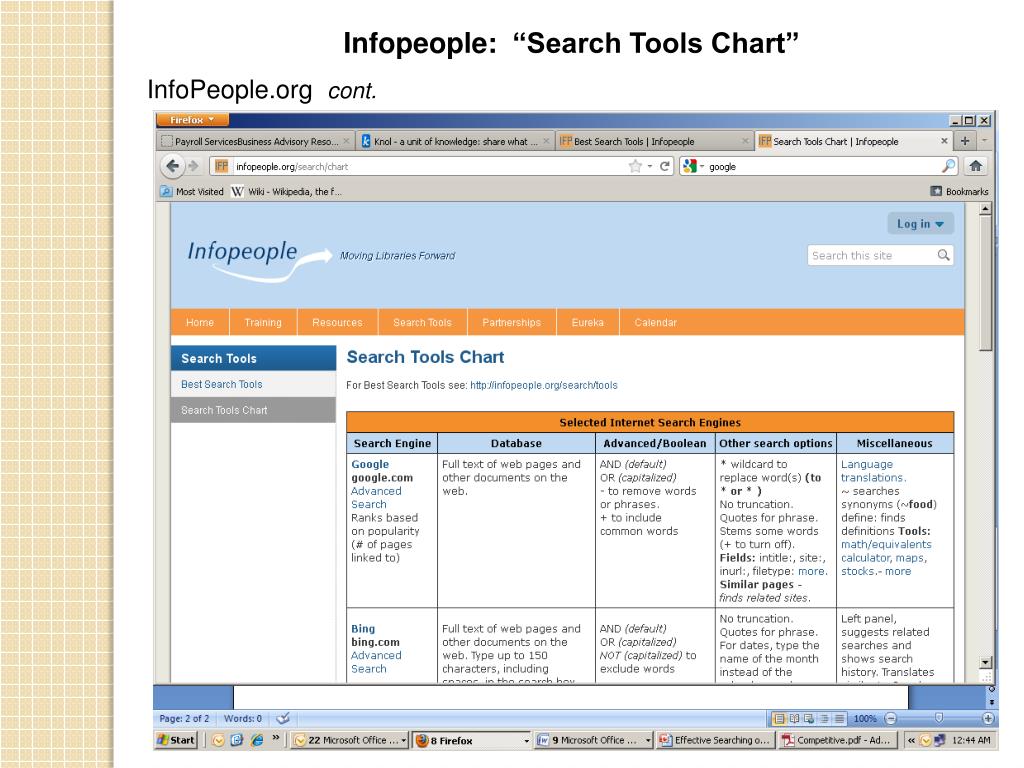The width and height of the screenshot is (1024, 768).
Task: Open Language translations link
Action: tap(872, 471)
